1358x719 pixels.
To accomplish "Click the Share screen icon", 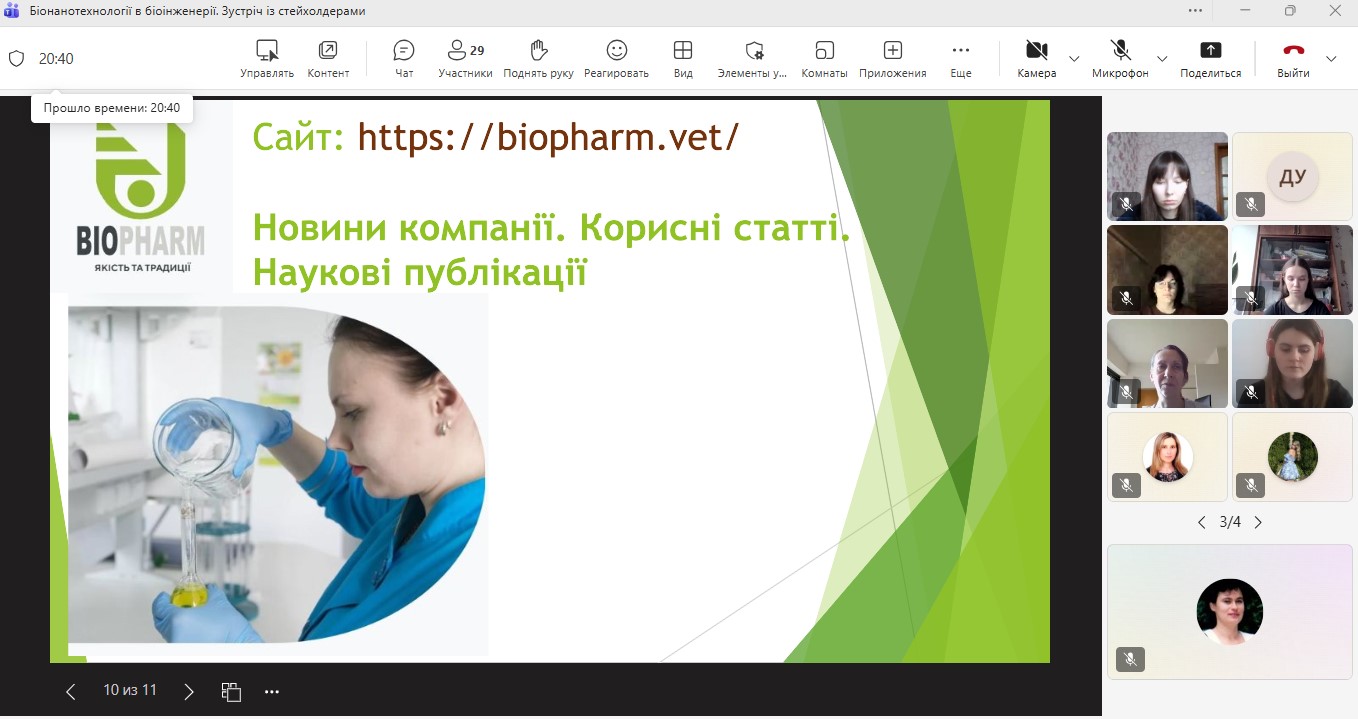I will (x=1210, y=58).
